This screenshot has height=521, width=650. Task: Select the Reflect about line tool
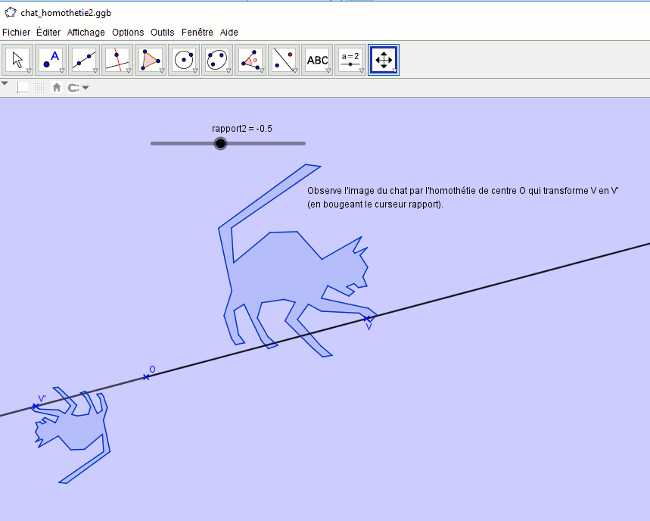pyautogui.click(x=284, y=60)
